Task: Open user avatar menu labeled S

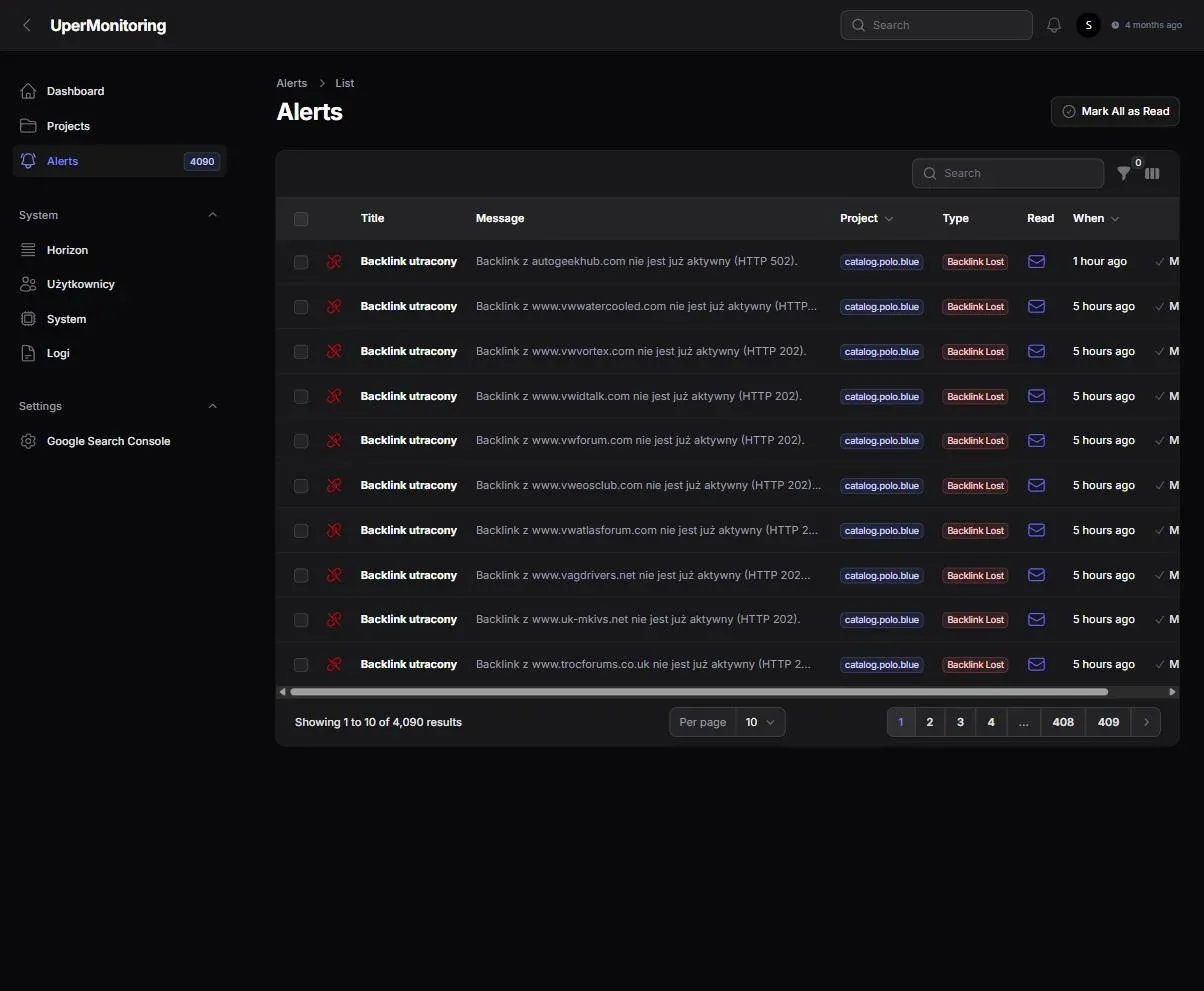Action: tap(1088, 25)
